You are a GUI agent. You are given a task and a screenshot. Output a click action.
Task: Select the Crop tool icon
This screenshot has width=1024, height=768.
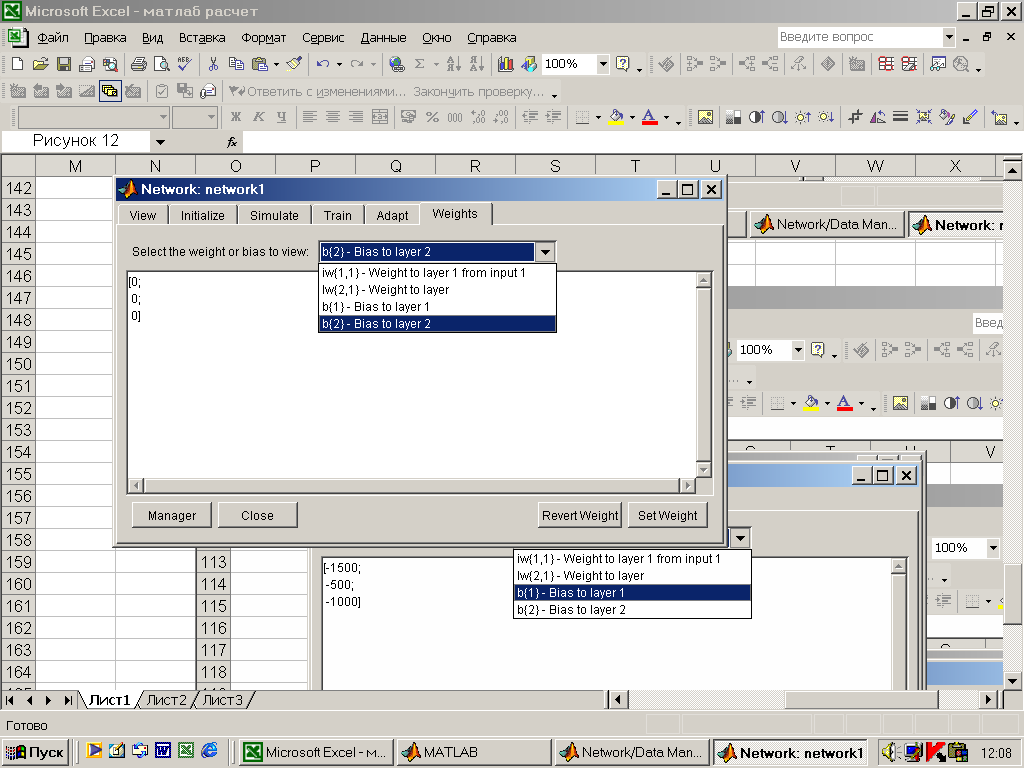(855, 118)
